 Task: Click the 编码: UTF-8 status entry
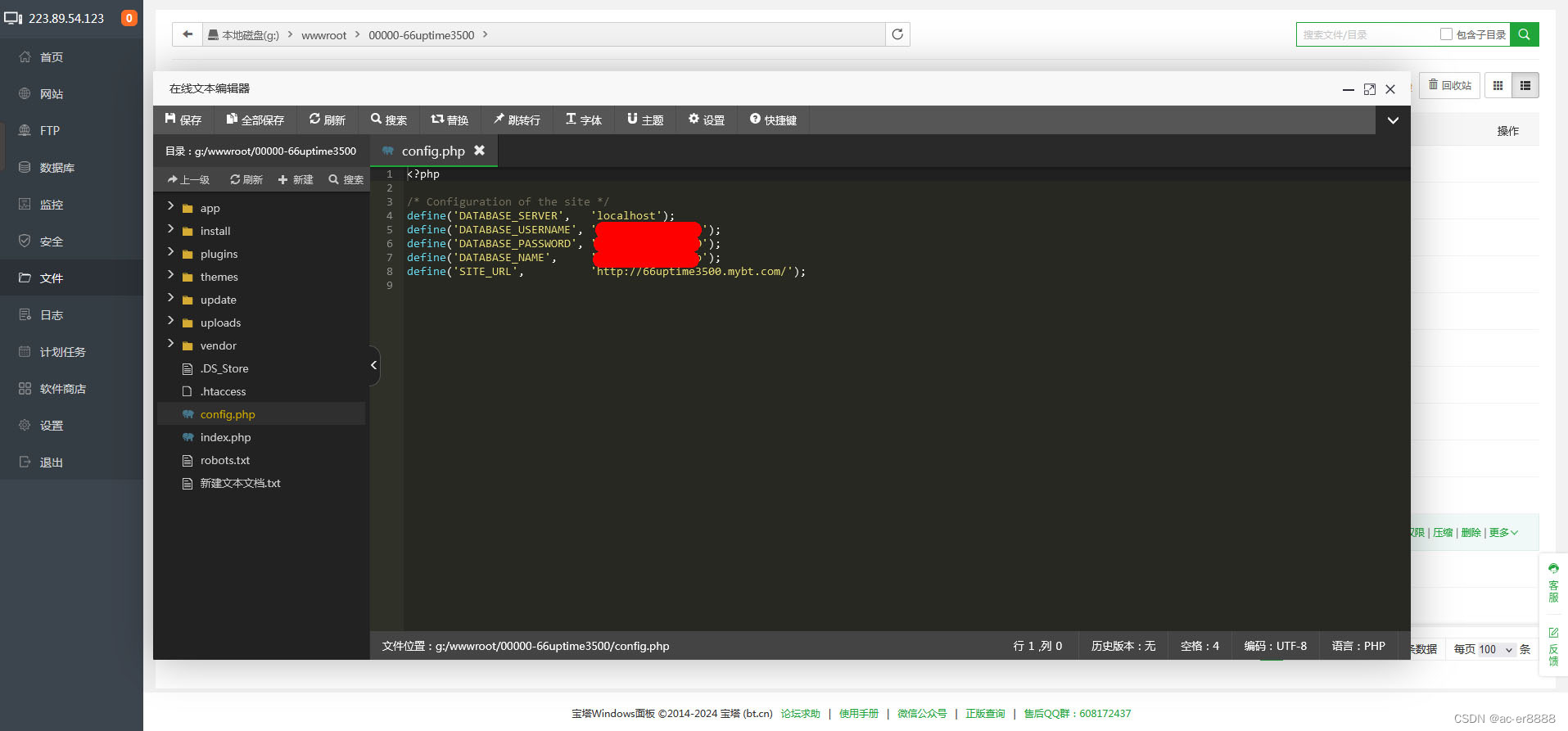click(x=1275, y=646)
